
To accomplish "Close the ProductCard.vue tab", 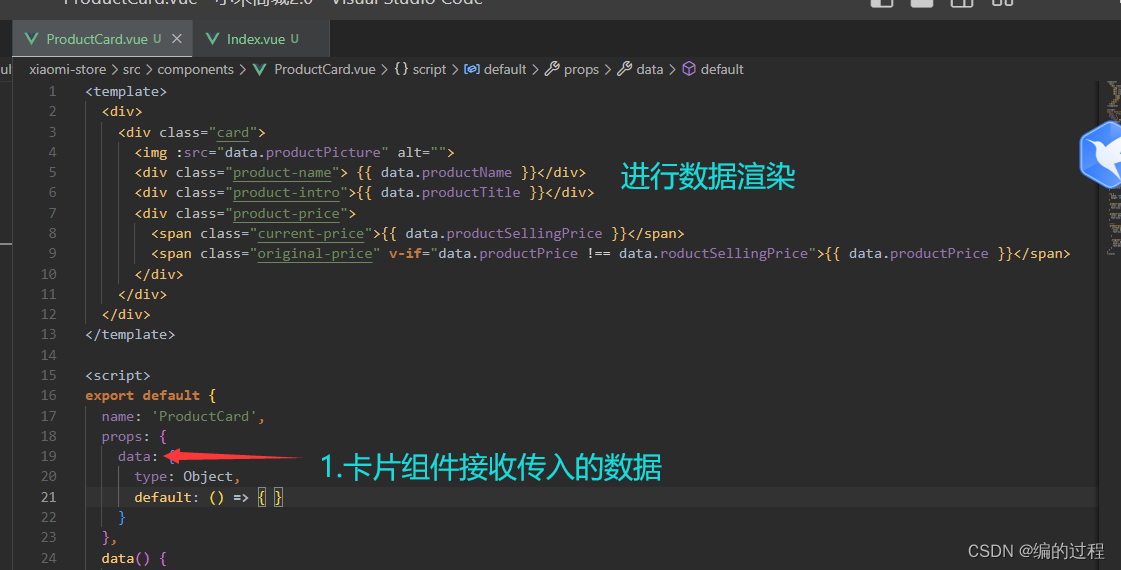I will coord(177,39).
